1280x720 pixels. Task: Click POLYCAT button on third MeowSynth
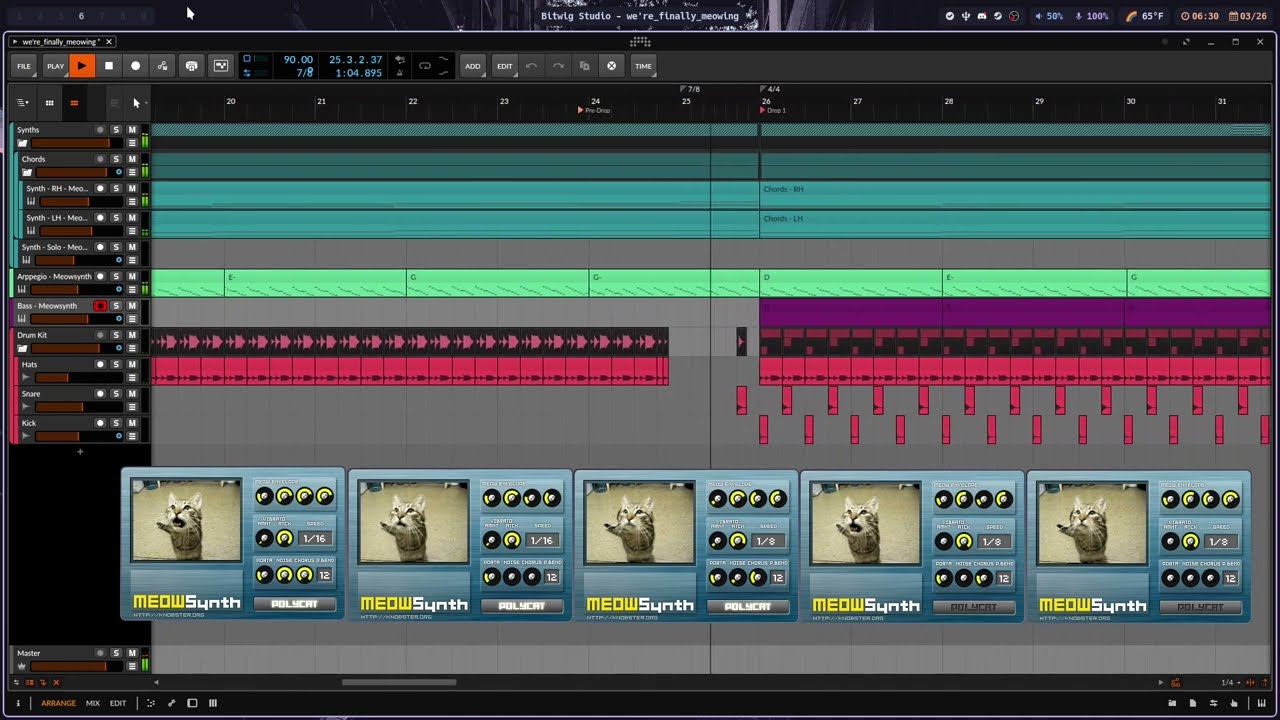point(748,606)
